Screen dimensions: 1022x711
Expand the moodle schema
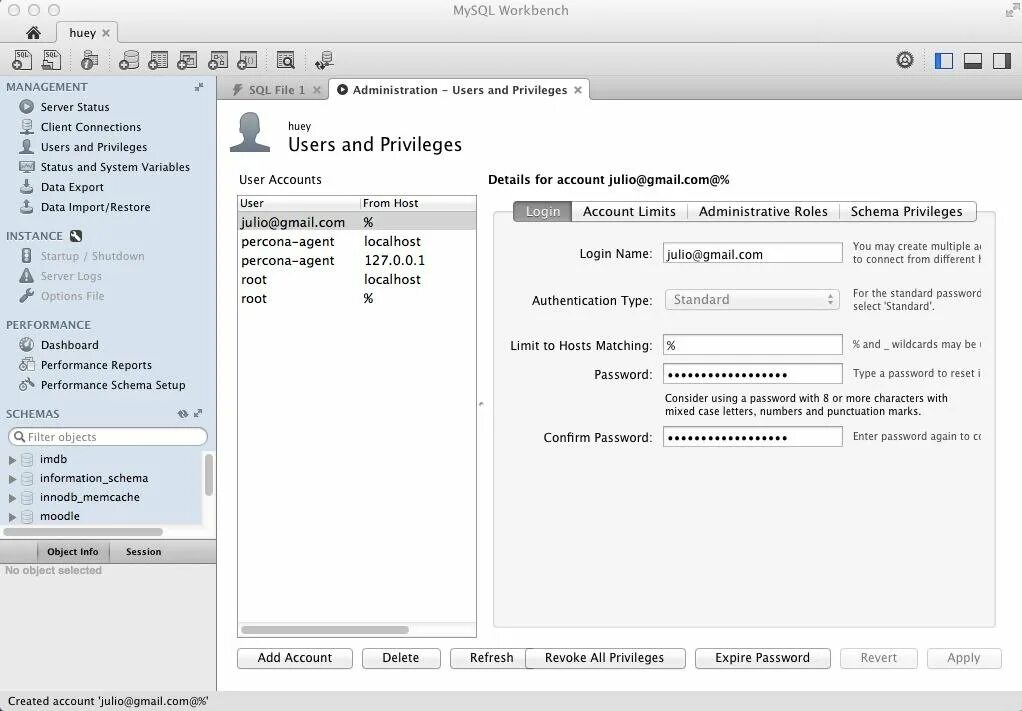click(12, 517)
